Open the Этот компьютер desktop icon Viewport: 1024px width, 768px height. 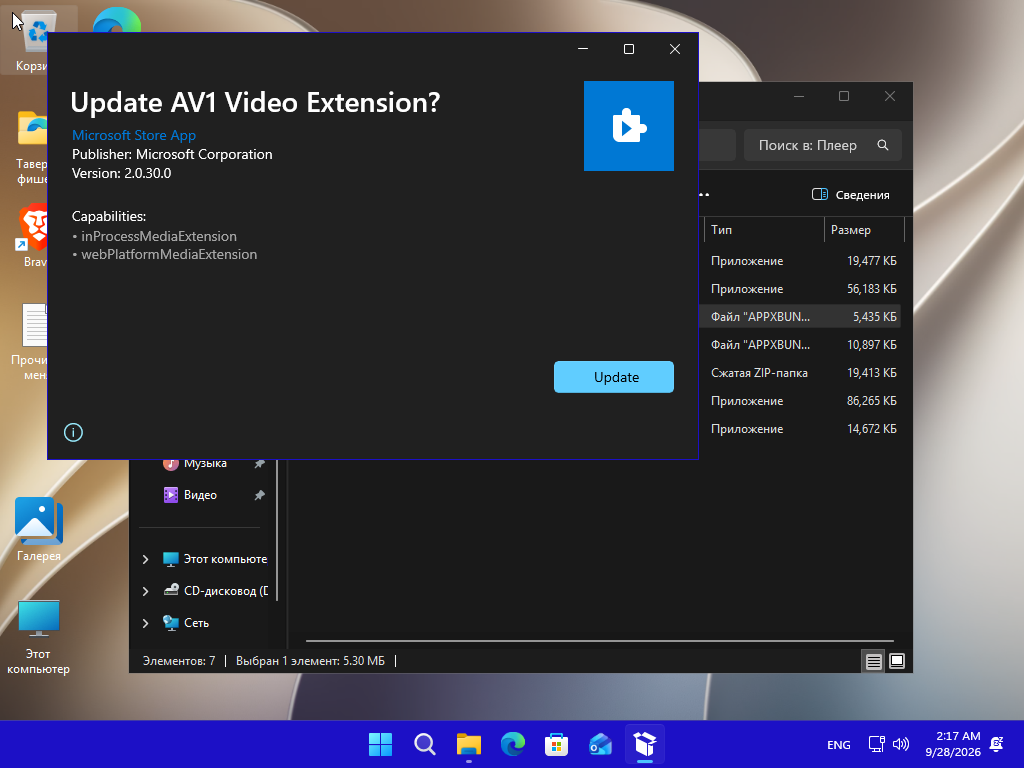39,636
